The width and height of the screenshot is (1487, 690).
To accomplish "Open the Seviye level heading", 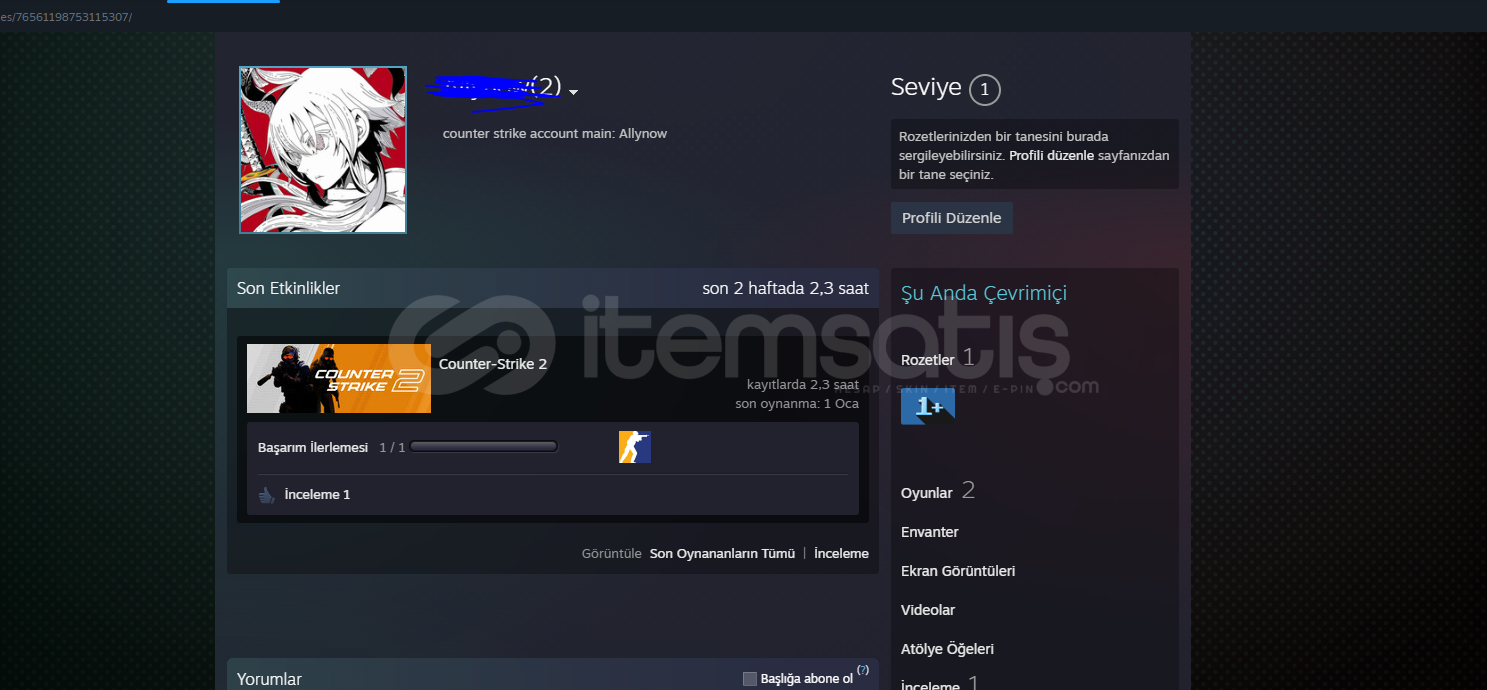I will point(926,88).
